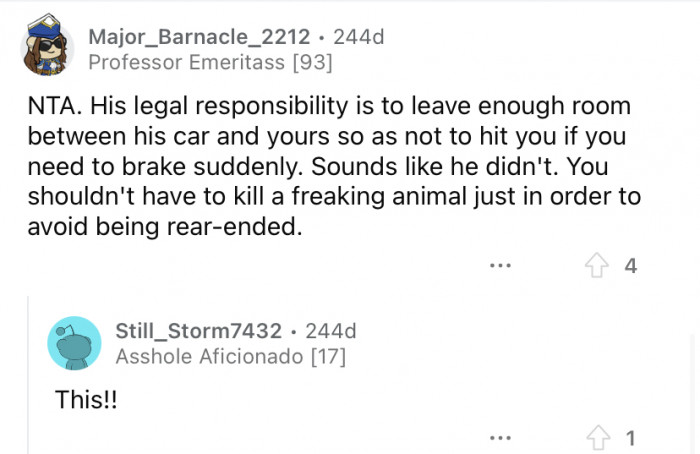Click the 244d timestamp on Still_Storm7432's reply
Image resolution: width=700 pixels, height=454 pixels.
point(330,330)
